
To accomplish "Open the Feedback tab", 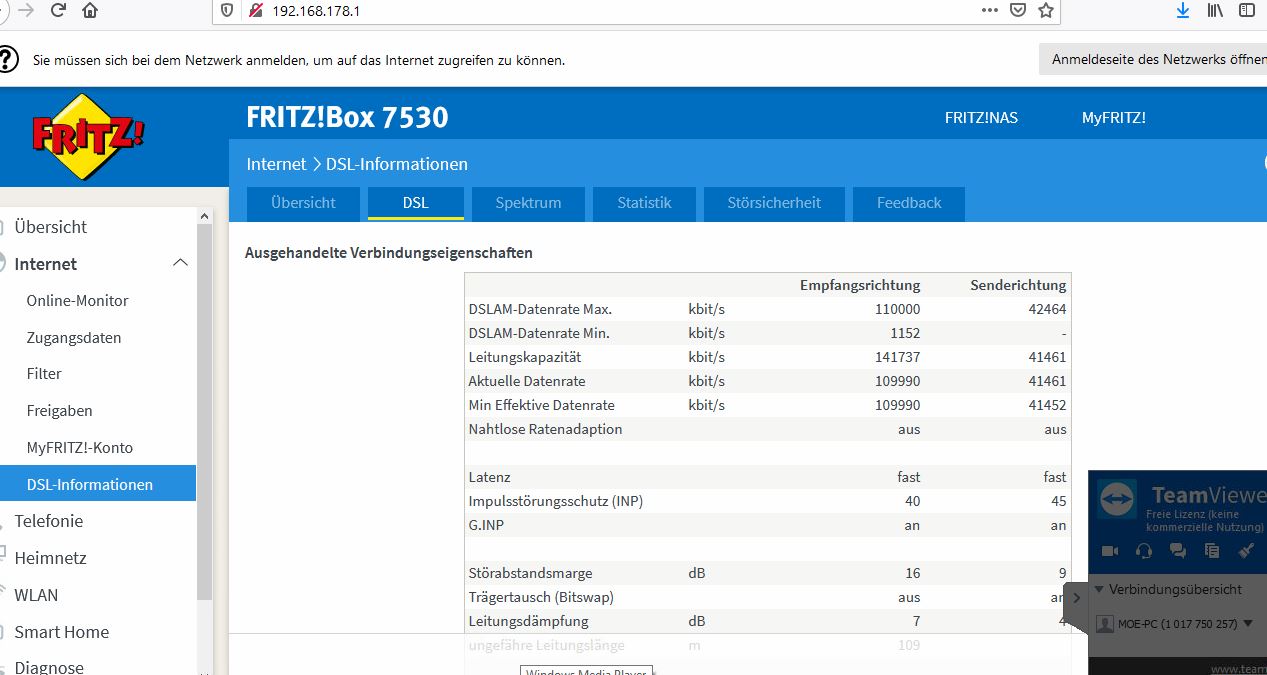I will tap(909, 202).
